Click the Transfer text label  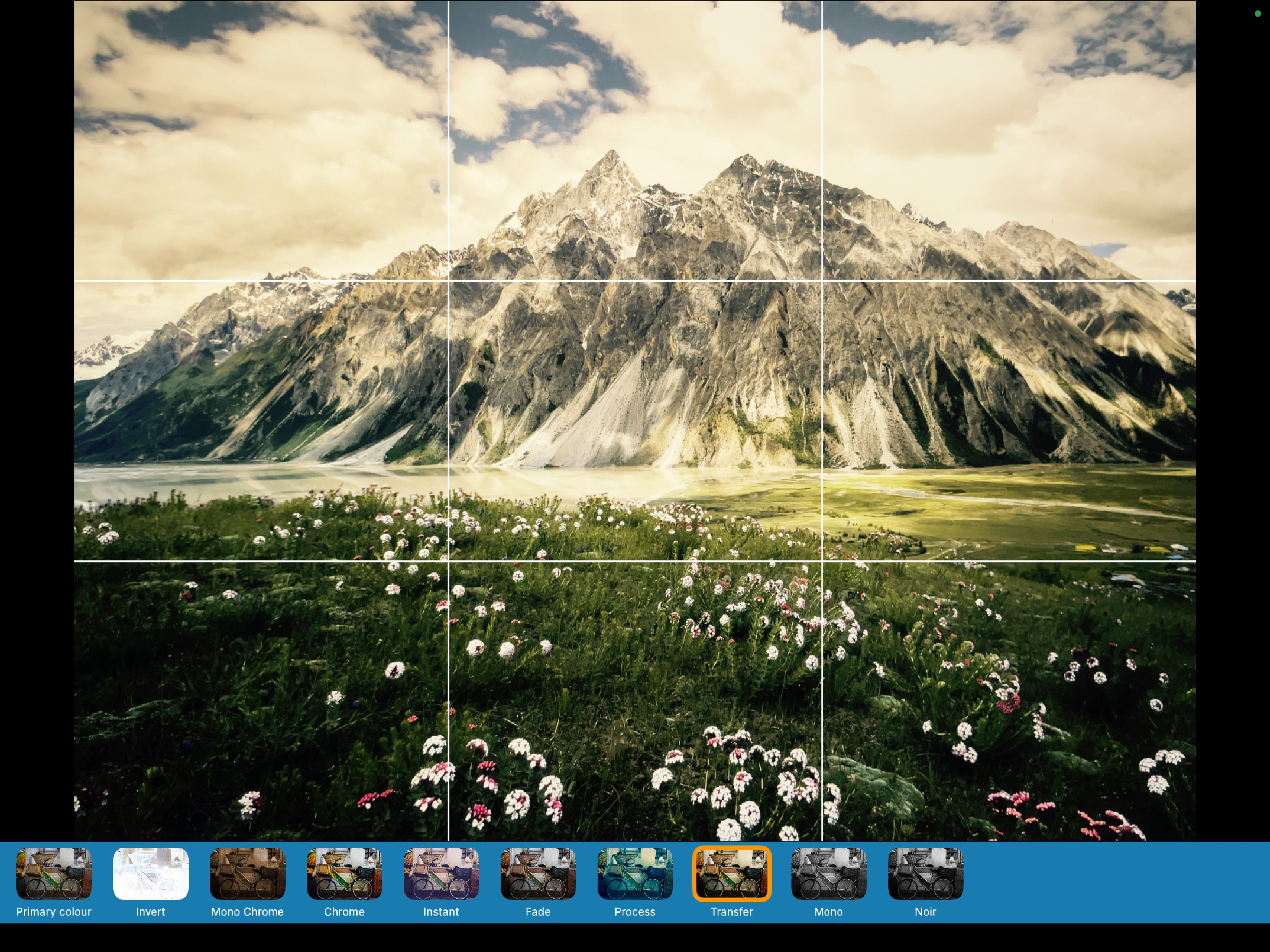click(732, 912)
